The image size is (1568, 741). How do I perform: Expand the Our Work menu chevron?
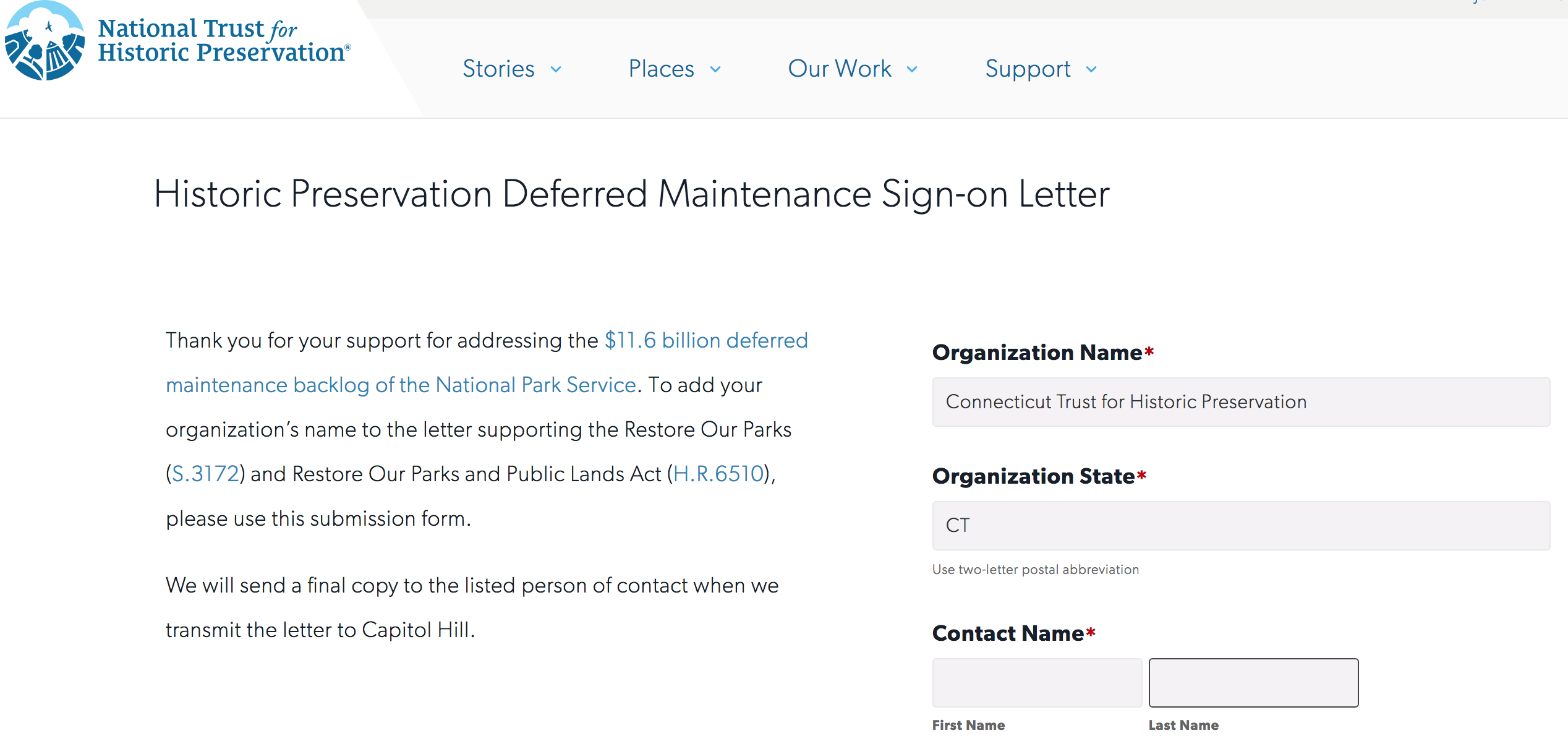912,69
